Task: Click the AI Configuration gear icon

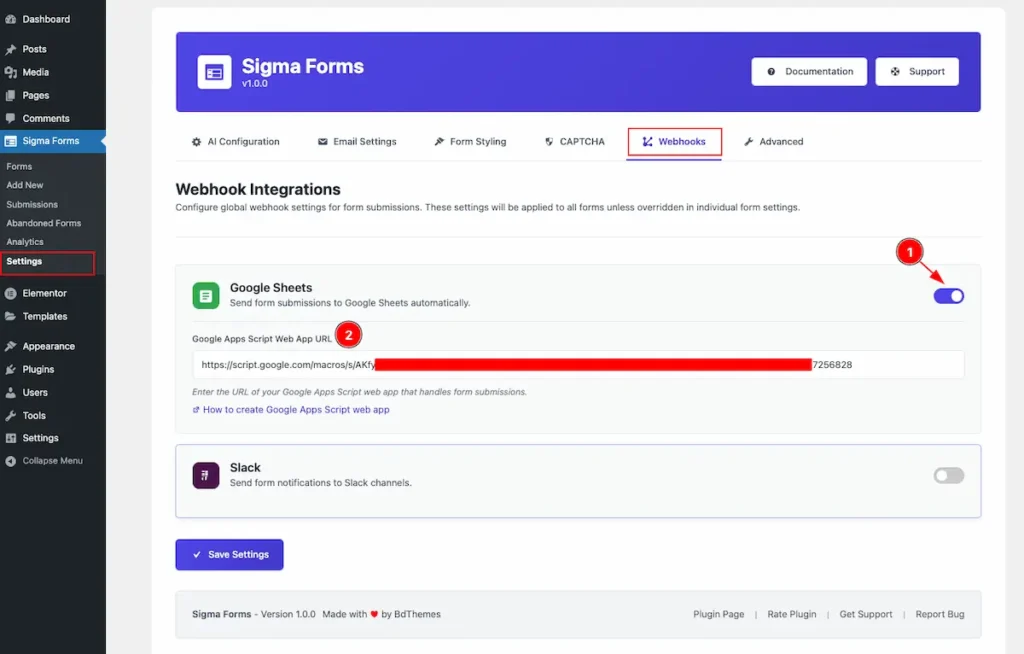Action: (x=197, y=142)
